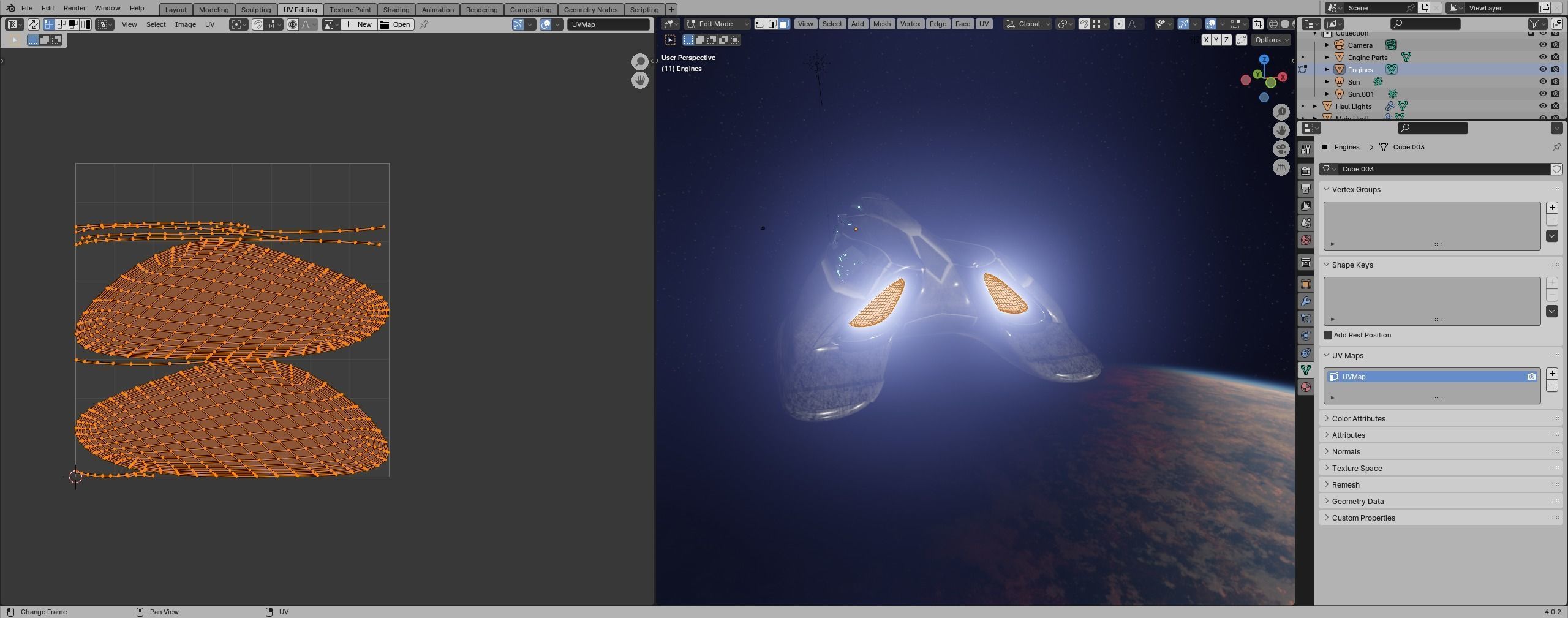
Task: Expand the Engines tree item
Action: (1327, 69)
